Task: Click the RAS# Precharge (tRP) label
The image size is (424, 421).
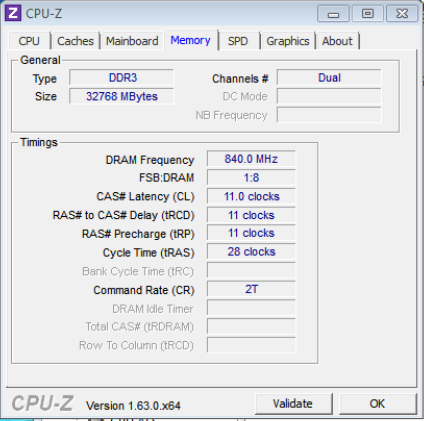Action: coord(138,234)
